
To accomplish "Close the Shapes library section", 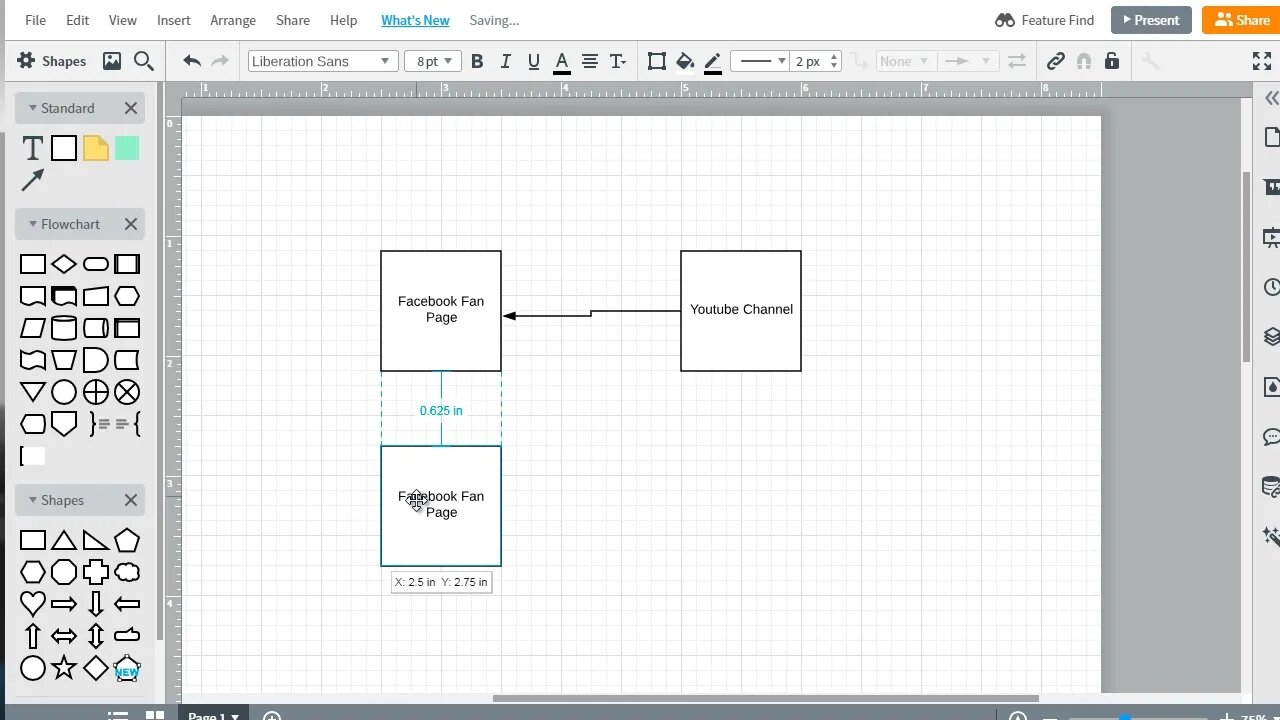I will [131, 500].
